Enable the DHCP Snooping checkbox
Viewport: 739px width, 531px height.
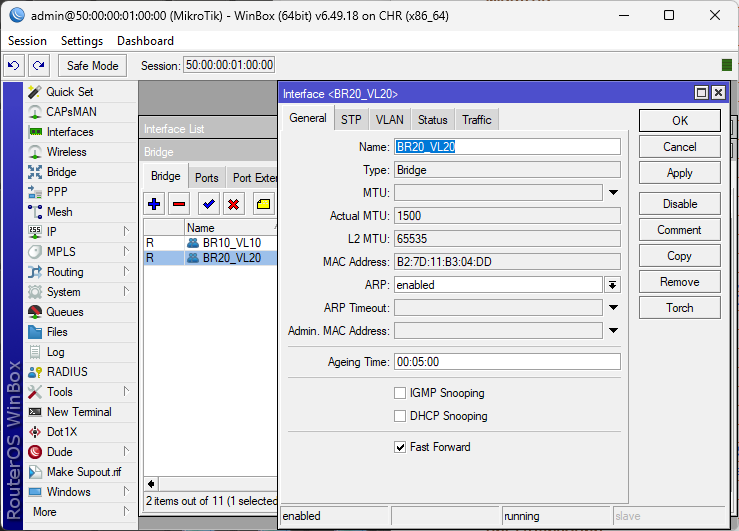coord(401,416)
